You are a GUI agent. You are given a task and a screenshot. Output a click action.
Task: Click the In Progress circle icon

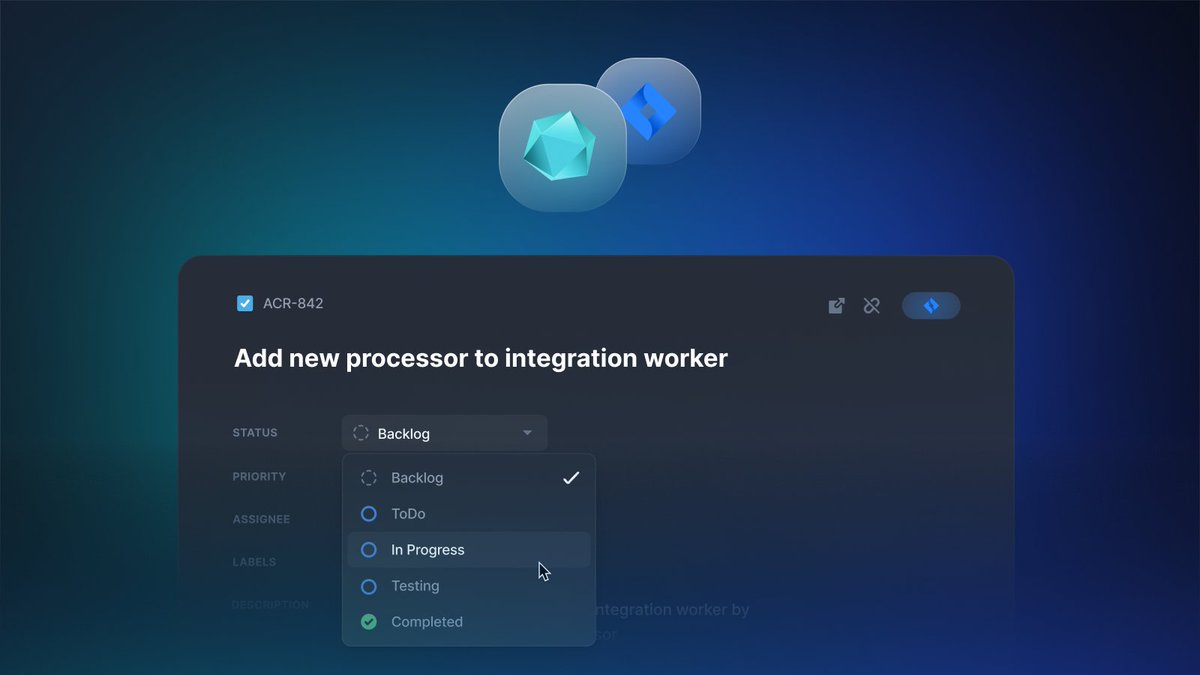click(369, 550)
